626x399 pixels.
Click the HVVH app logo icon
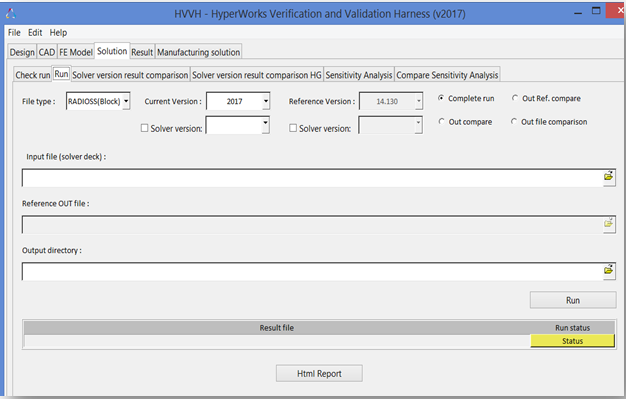(11, 14)
